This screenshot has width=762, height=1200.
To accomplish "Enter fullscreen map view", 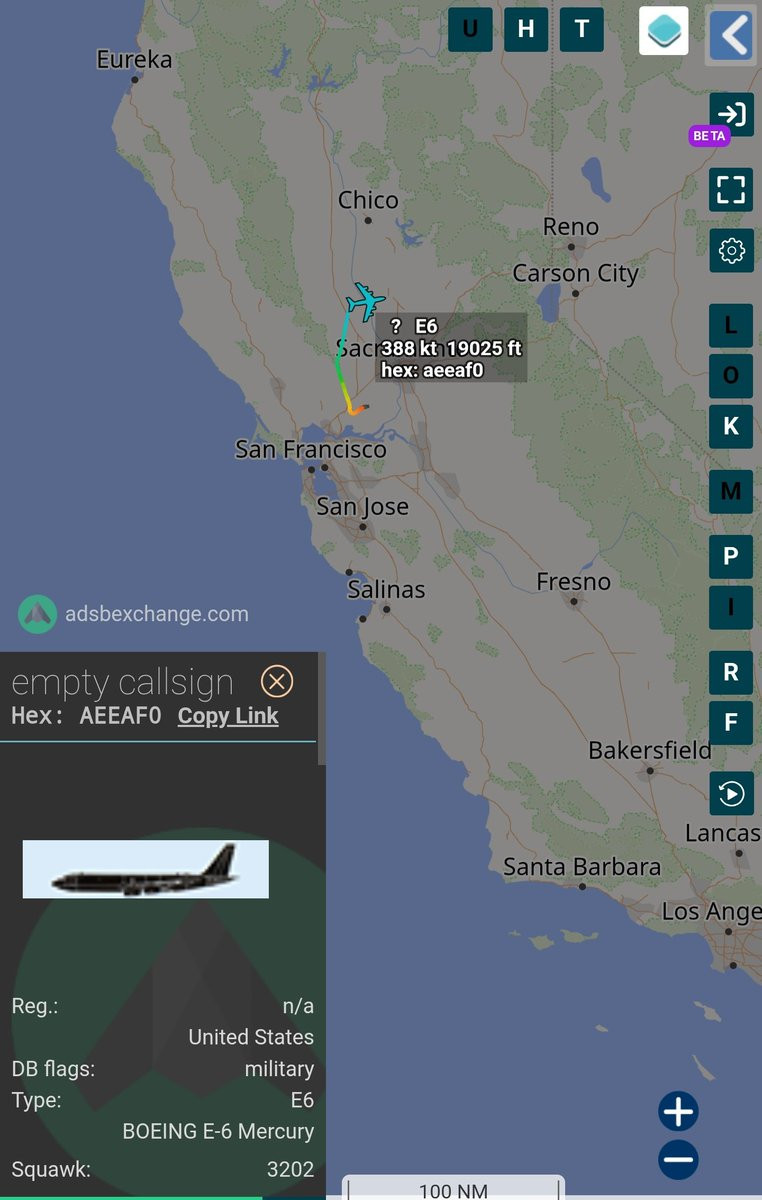I will [x=731, y=189].
